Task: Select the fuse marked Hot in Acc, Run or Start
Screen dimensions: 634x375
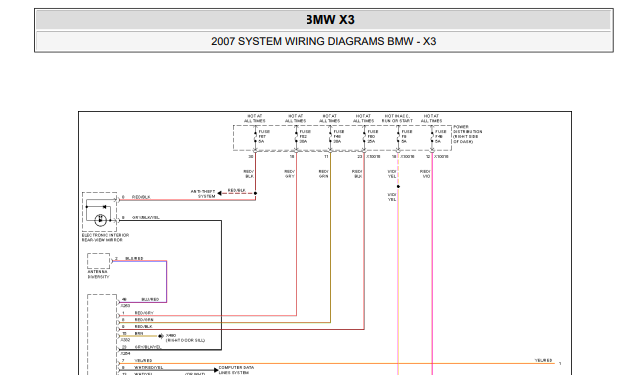Action: click(x=398, y=137)
